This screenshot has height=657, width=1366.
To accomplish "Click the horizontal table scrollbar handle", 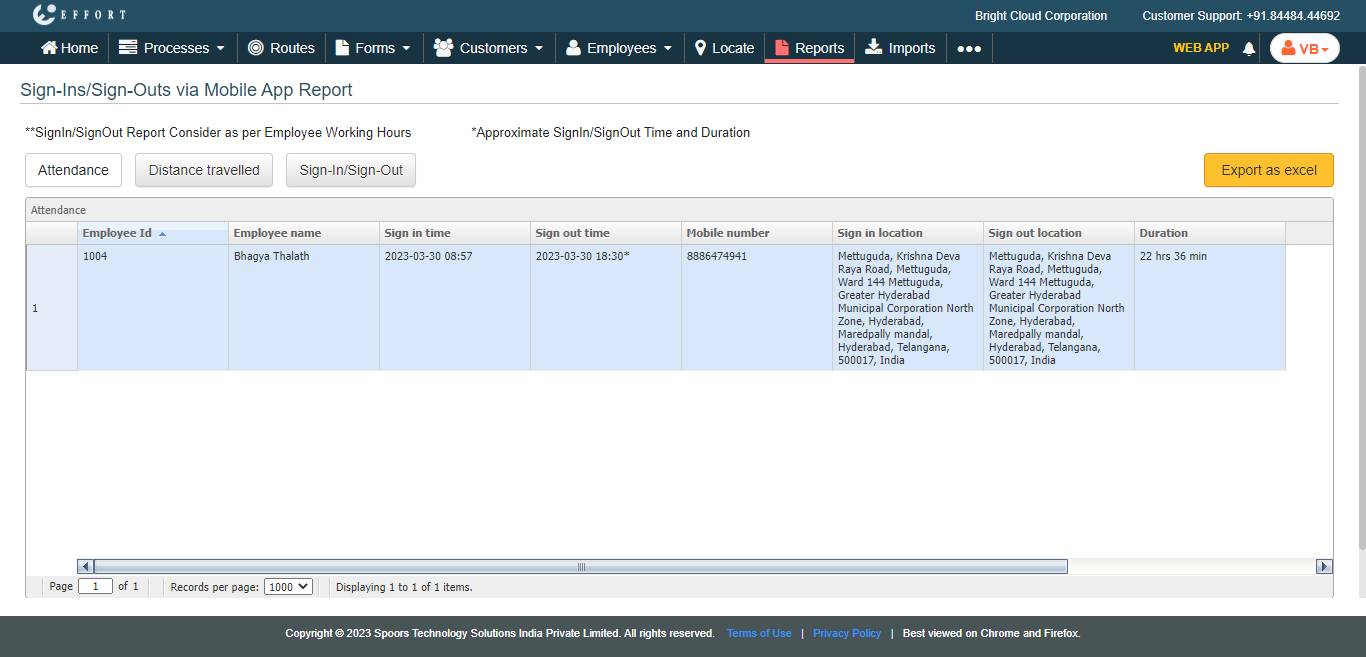I will tap(580, 567).
